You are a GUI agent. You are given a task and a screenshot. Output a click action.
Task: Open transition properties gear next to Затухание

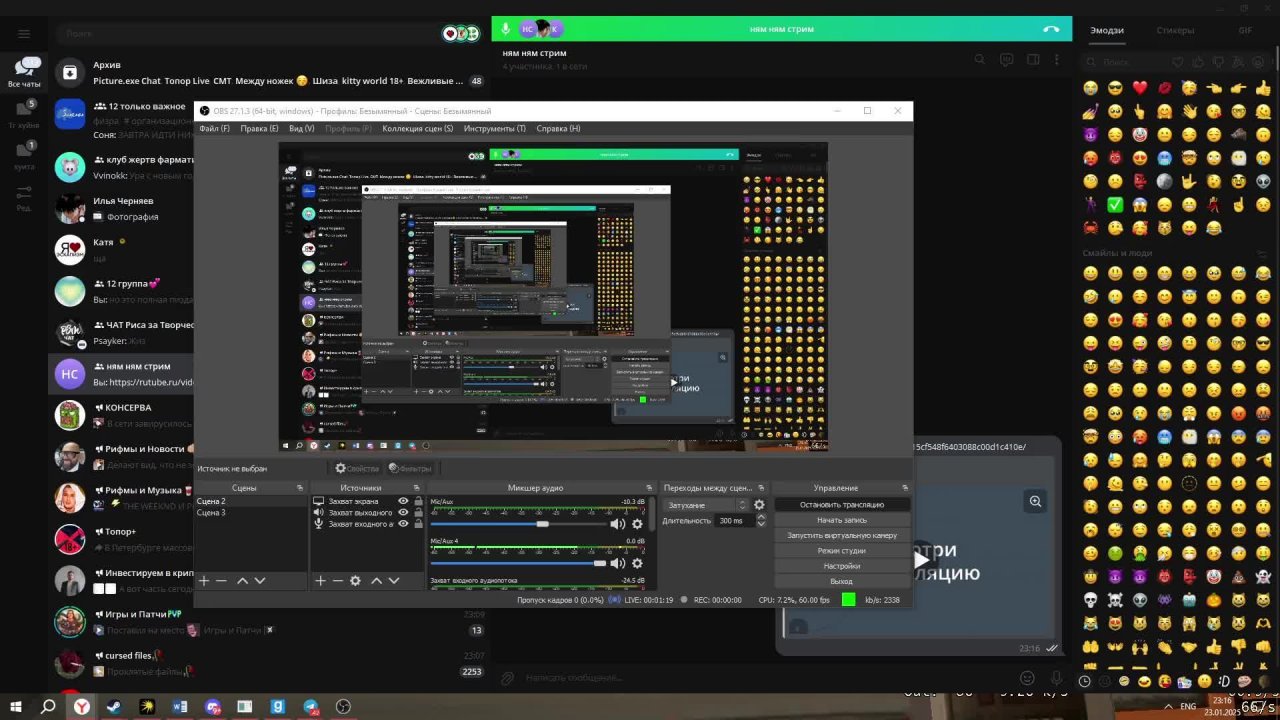tap(759, 505)
